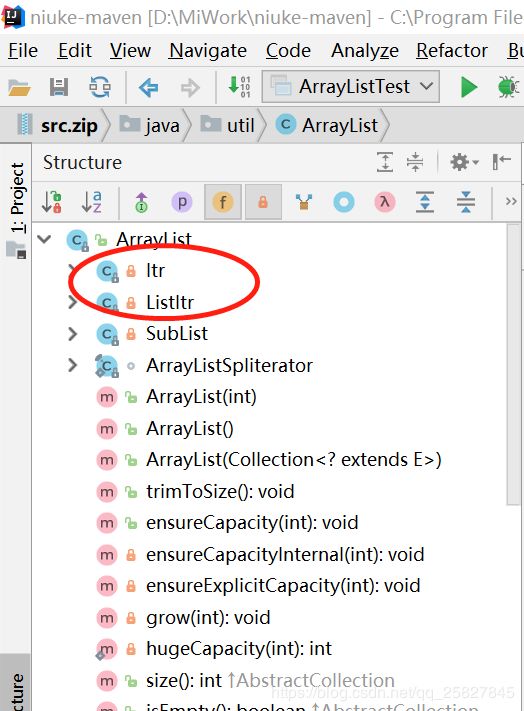This screenshot has width=524, height=711.
Task: Toggle Show Fields filter
Action: tap(223, 202)
